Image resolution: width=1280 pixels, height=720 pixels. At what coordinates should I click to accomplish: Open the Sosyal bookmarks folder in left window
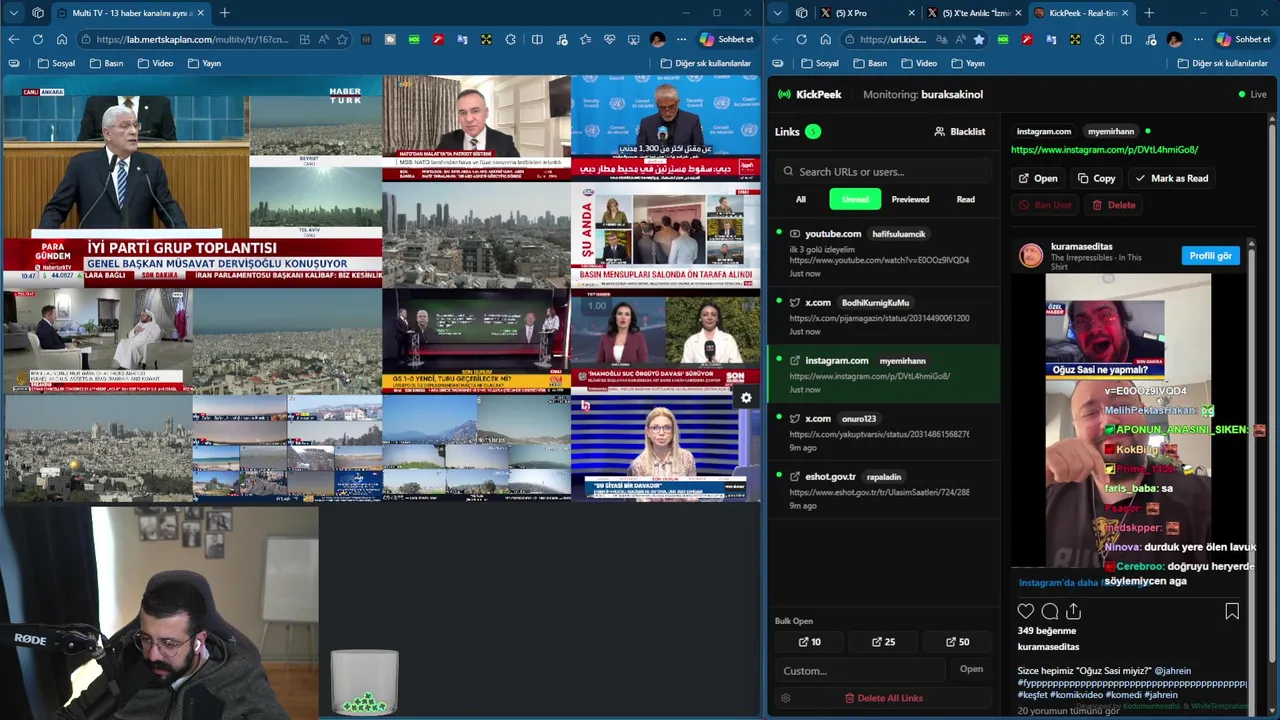click(56, 63)
